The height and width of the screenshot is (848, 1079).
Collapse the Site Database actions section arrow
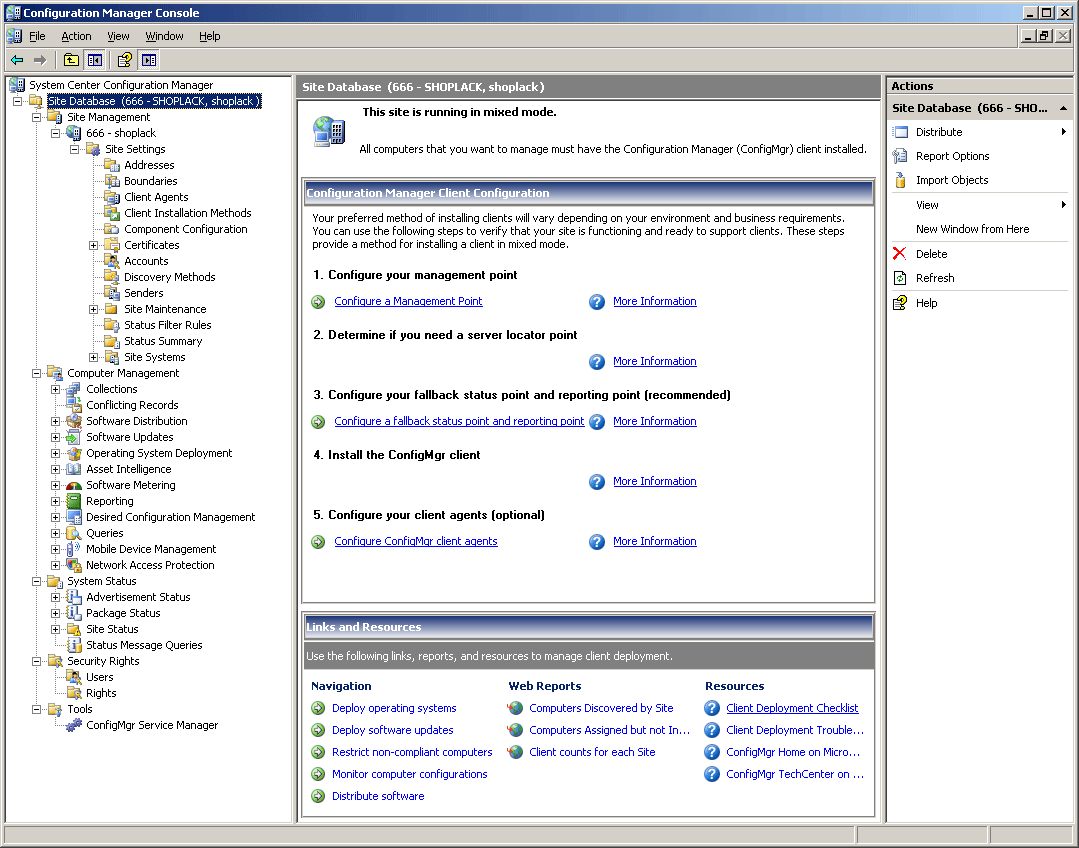(x=1063, y=108)
